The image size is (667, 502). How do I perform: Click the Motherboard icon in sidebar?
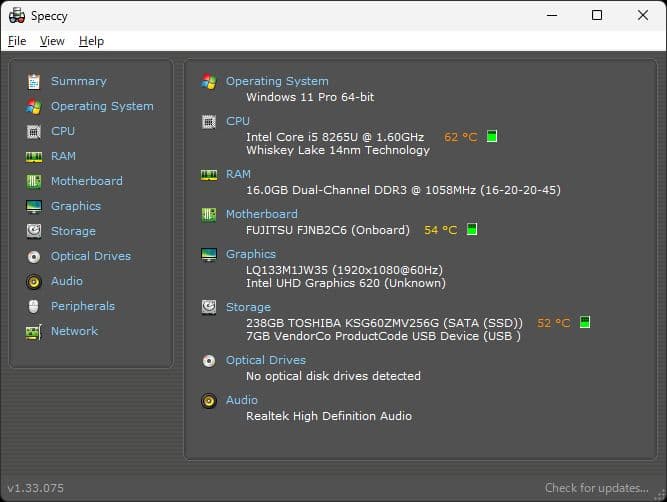pyautogui.click(x=34, y=181)
